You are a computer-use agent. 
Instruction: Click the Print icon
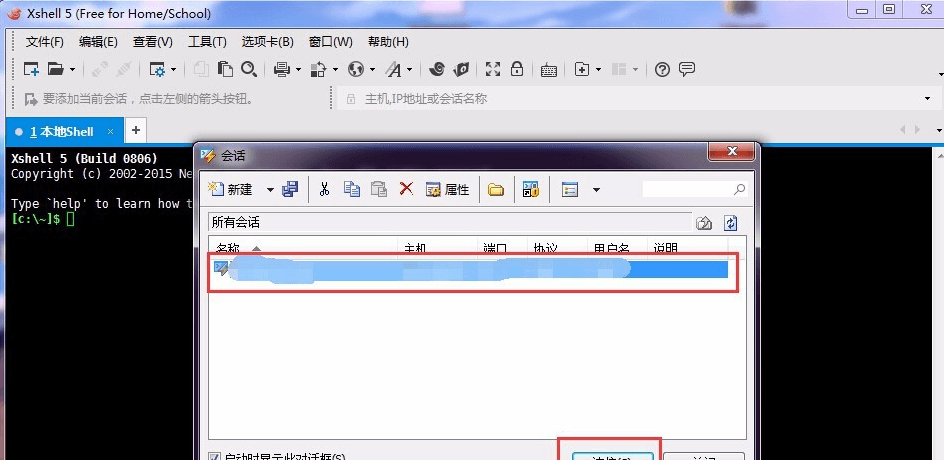coord(282,70)
